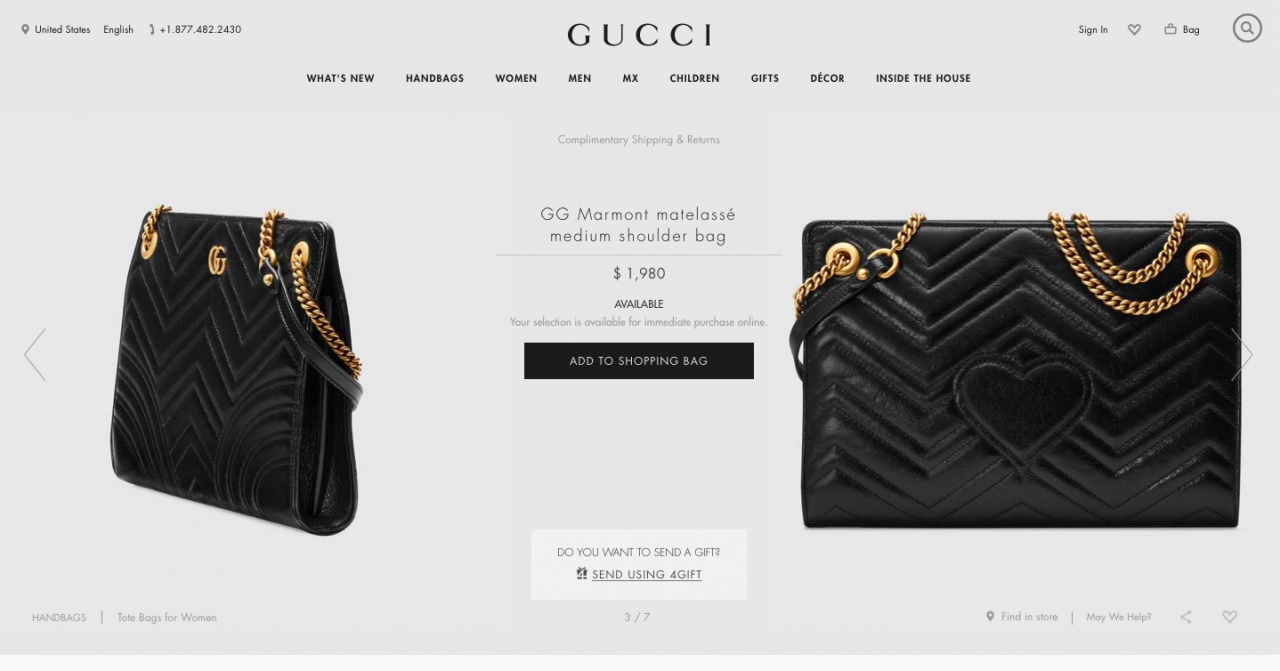Click the United States location pin
Screen dimensions: 1280x671
pyautogui.click(x=25, y=30)
